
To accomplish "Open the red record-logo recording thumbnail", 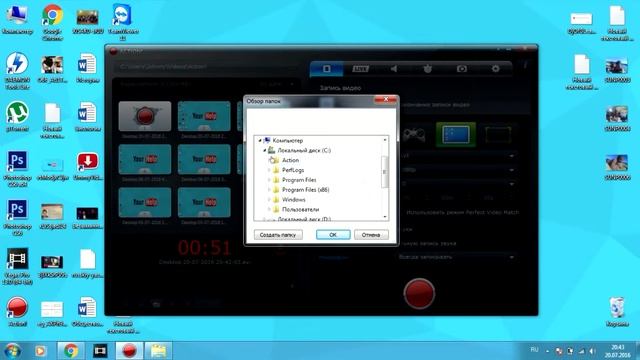I will click(145, 116).
